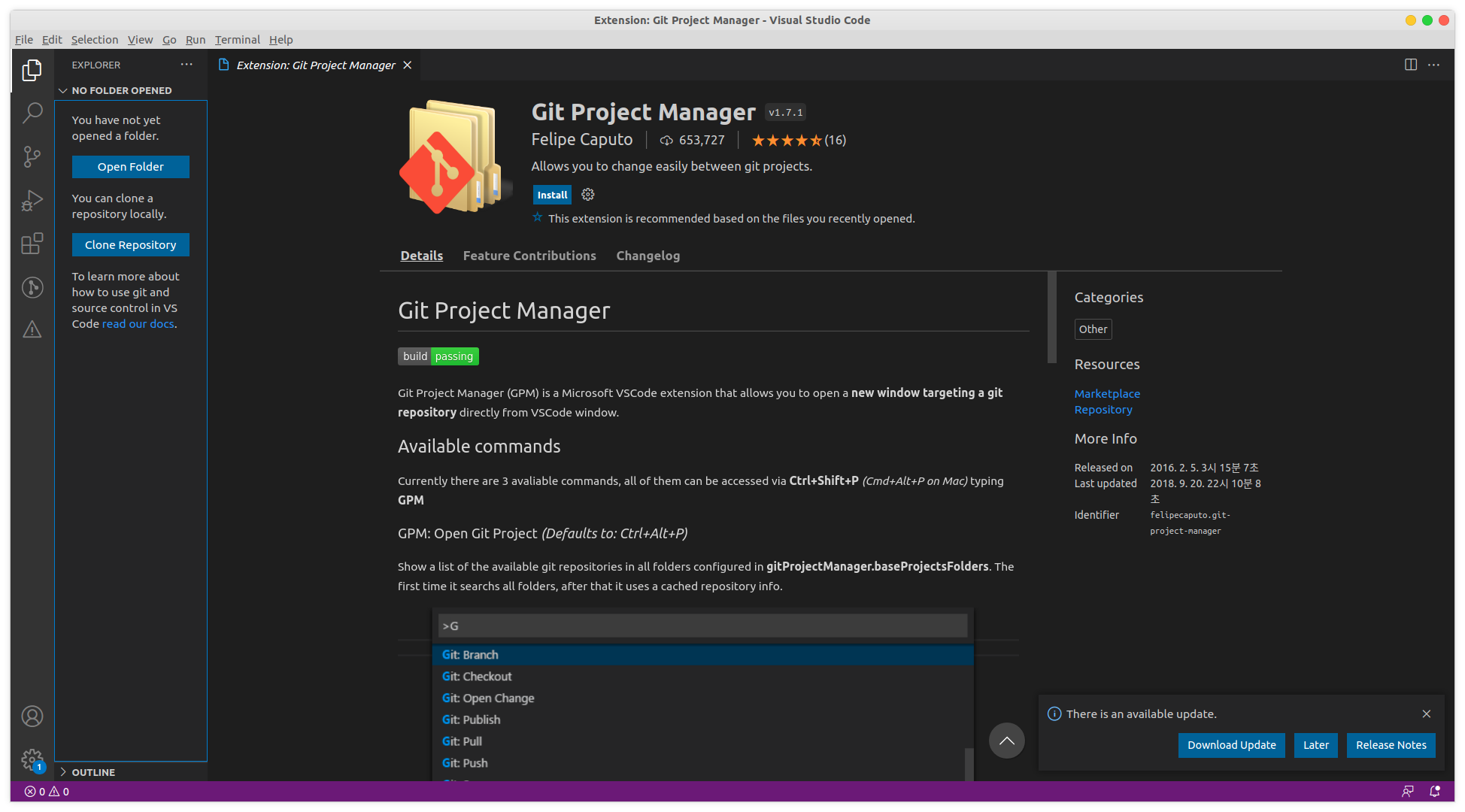Image resolution: width=1465 pixels, height=812 pixels.
Task: Open the Terminal menu
Action: [x=237, y=40]
